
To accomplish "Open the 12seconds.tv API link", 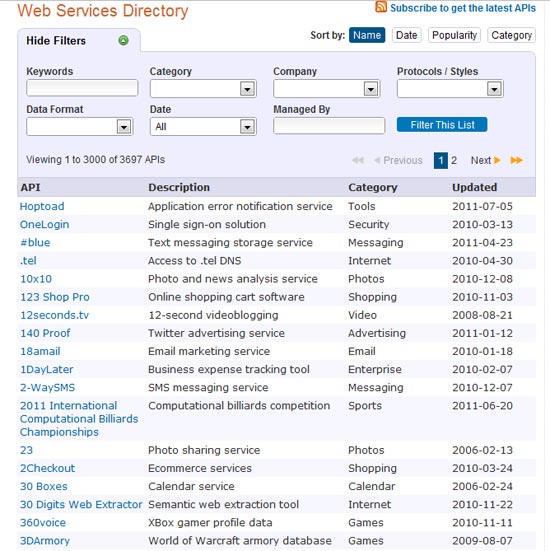I will [54, 315].
